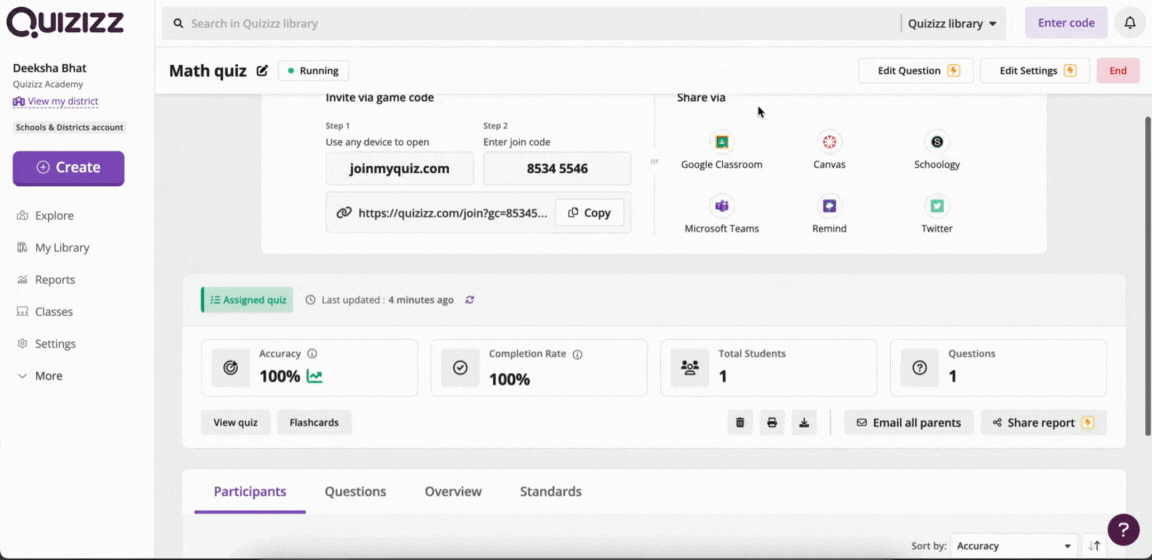Switch to the Questions tab

(x=356, y=492)
